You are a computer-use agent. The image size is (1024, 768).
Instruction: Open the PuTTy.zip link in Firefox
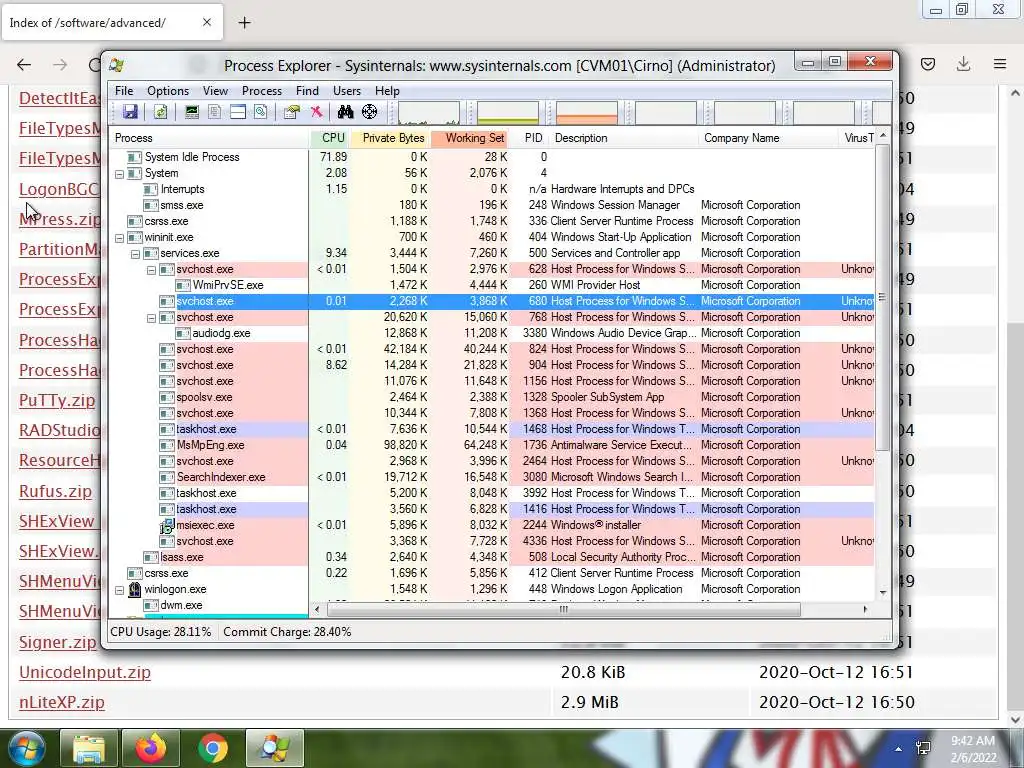(x=57, y=400)
